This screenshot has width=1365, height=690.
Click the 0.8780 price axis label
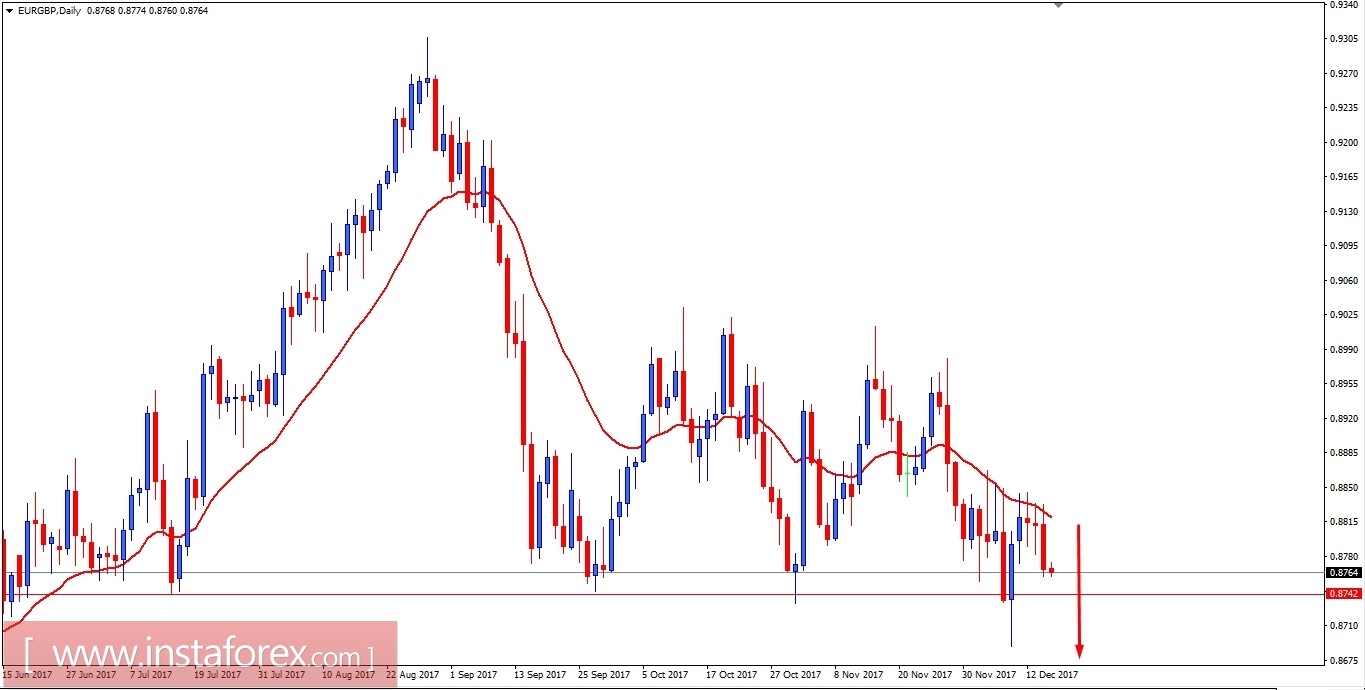pyautogui.click(x=1344, y=557)
